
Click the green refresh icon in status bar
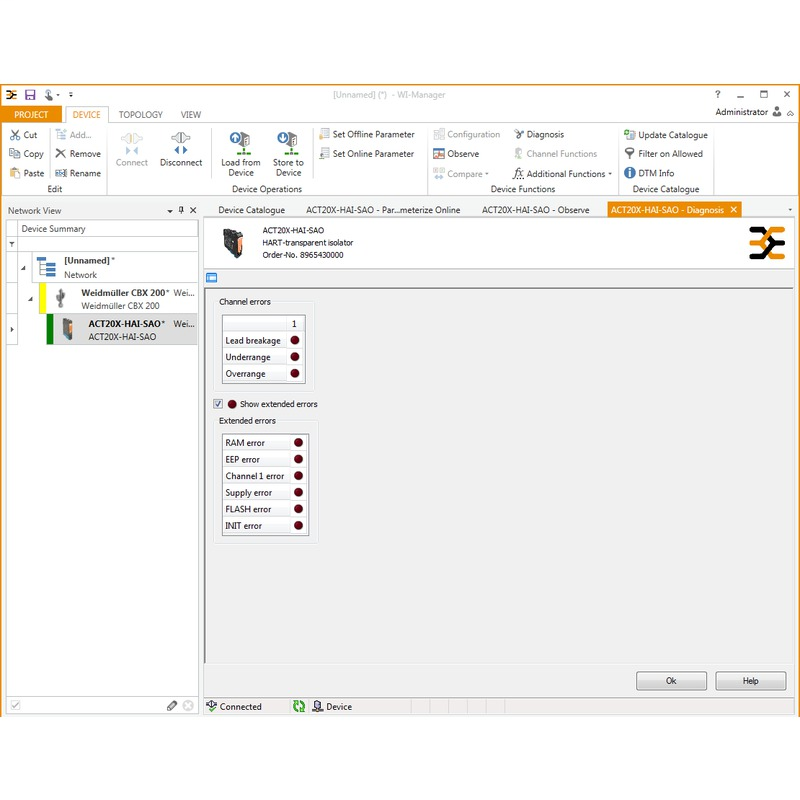coord(298,706)
